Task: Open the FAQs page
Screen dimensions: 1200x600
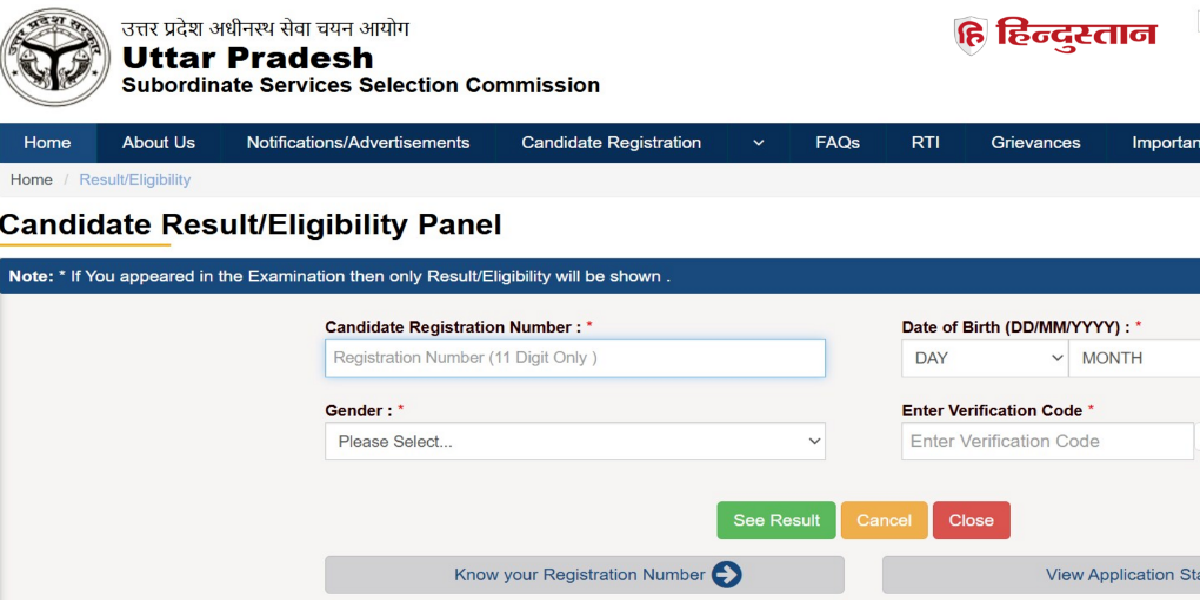Action: 837,143
